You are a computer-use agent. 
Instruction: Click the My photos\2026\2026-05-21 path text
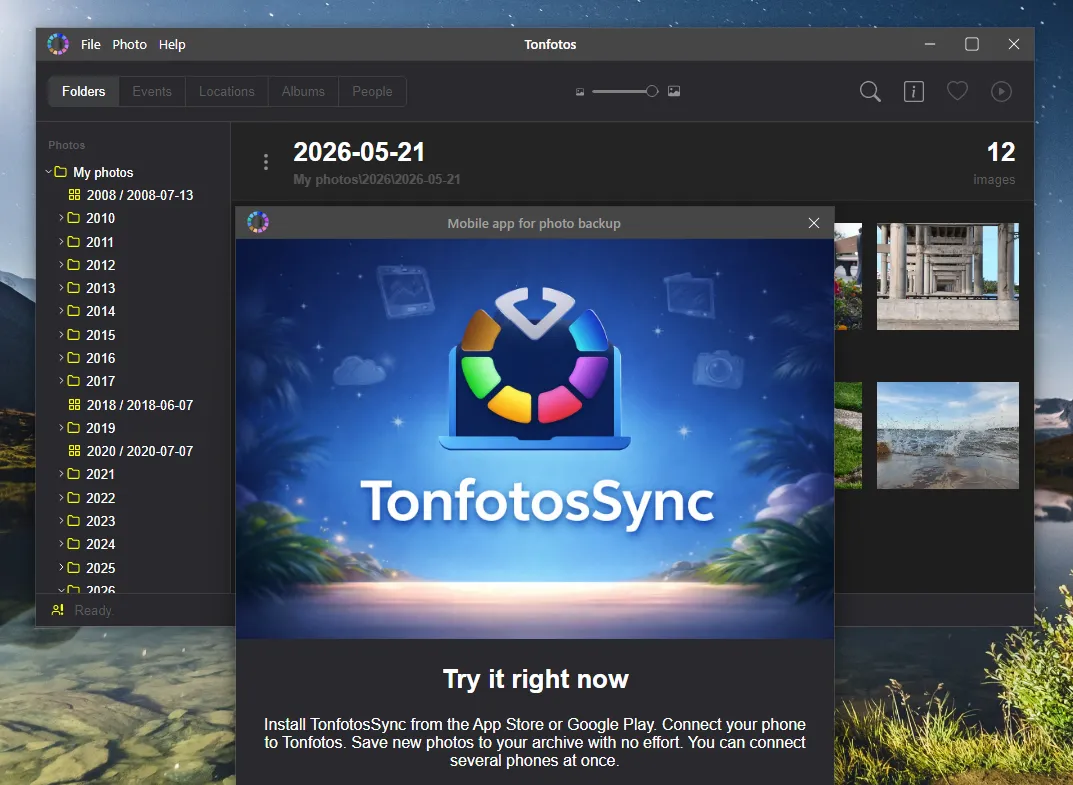[x=377, y=179]
